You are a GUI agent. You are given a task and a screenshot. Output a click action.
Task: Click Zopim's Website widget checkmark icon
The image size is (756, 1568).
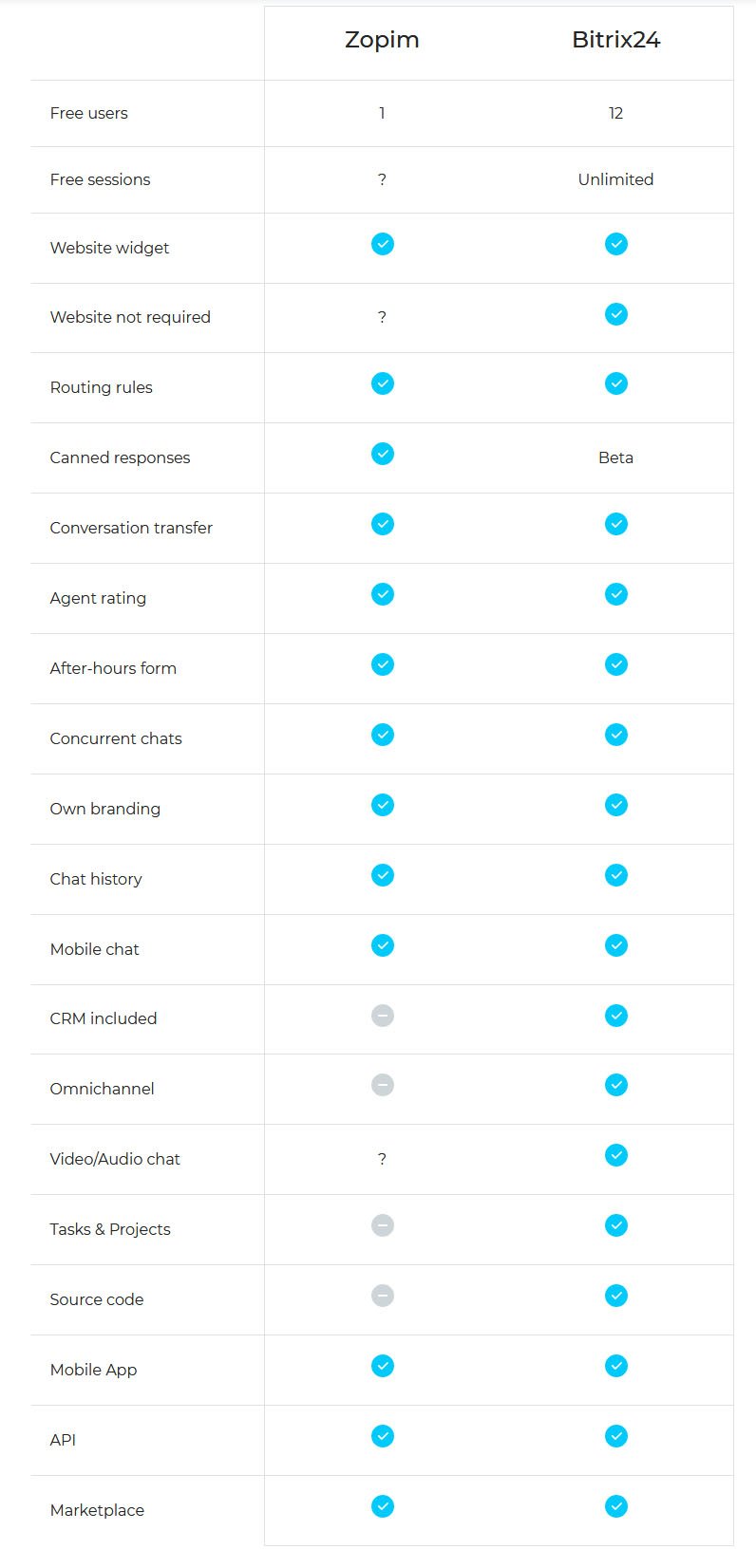pyautogui.click(x=382, y=244)
